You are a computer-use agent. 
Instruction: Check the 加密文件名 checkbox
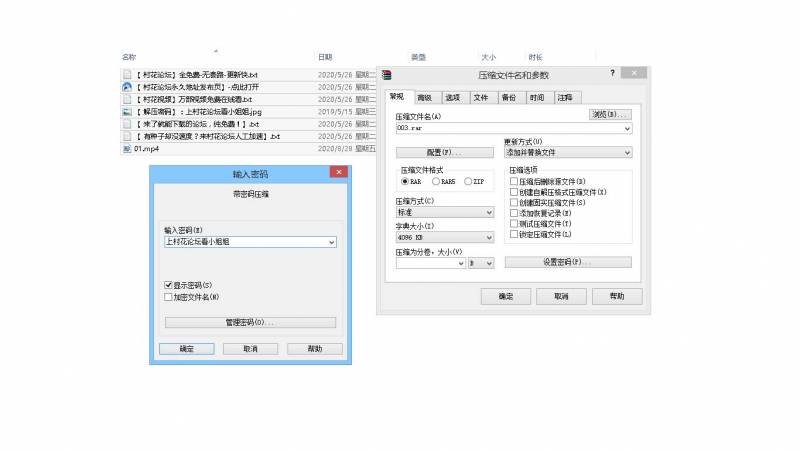[168, 297]
